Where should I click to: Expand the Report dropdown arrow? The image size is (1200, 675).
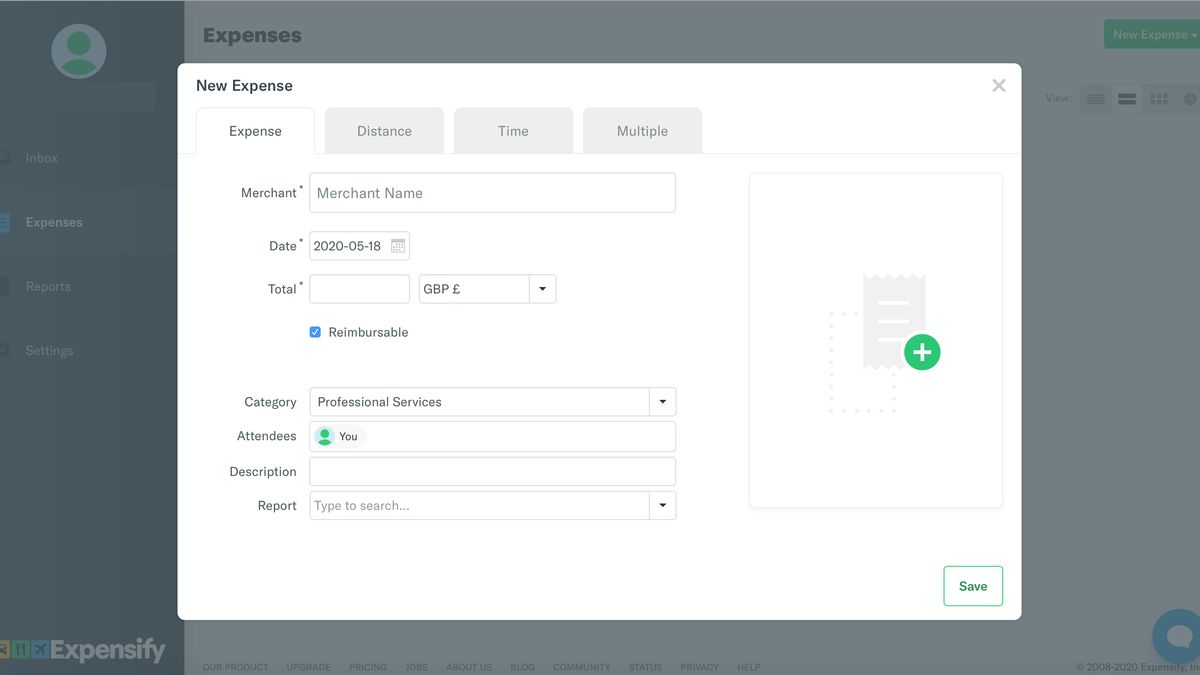(x=662, y=506)
